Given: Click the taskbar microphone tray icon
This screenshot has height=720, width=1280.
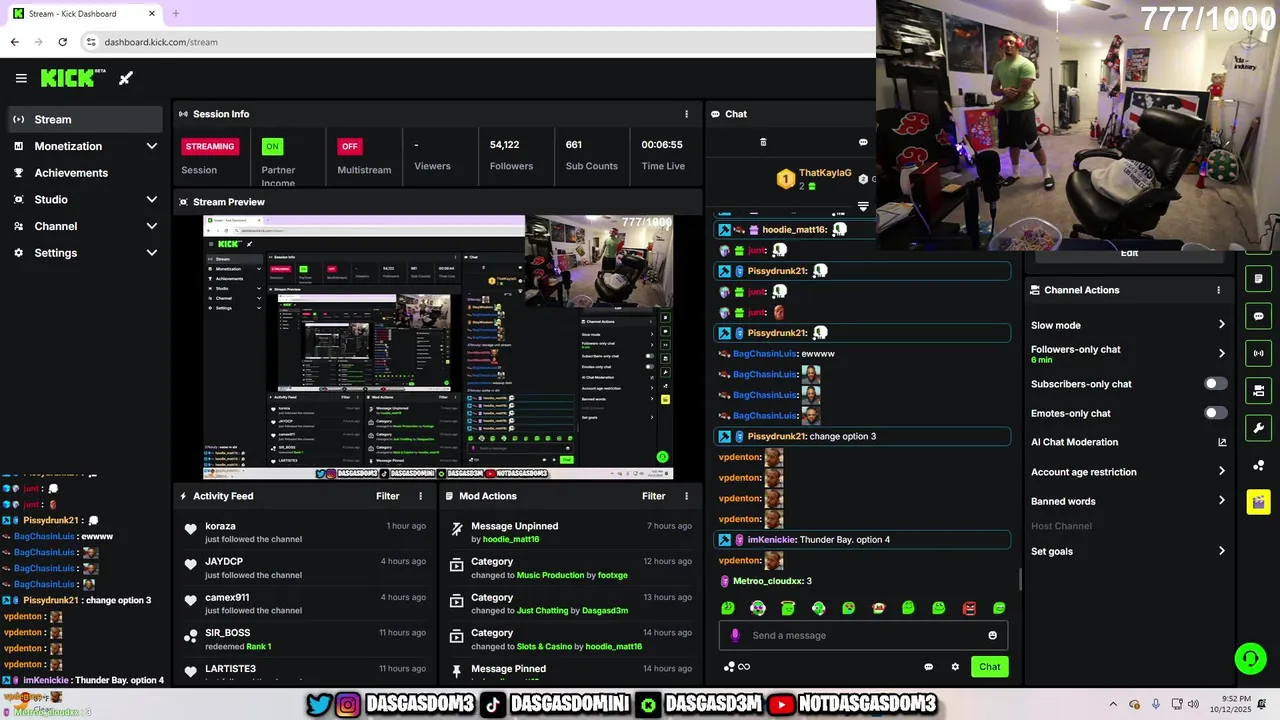Looking at the screenshot, I should [1156, 704].
